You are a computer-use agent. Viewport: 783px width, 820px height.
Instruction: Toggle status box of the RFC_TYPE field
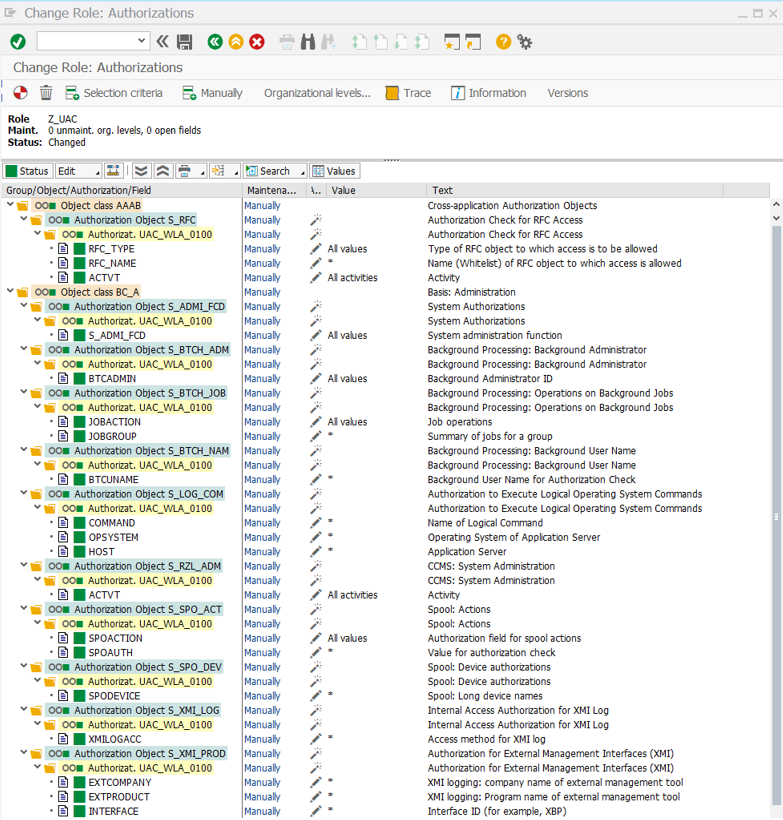pyautogui.click(x=80, y=249)
